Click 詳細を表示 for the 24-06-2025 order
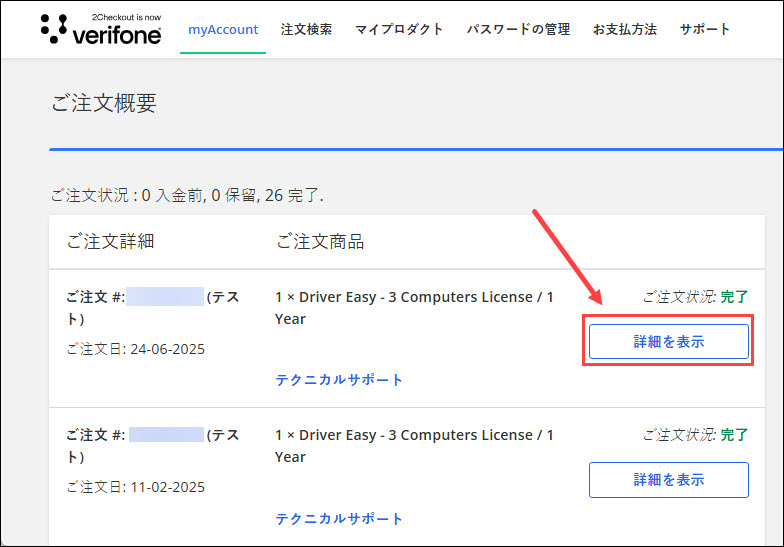Image resolution: width=784 pixels, height=547 pixels. pyautogui.click(x=668, y=342)
